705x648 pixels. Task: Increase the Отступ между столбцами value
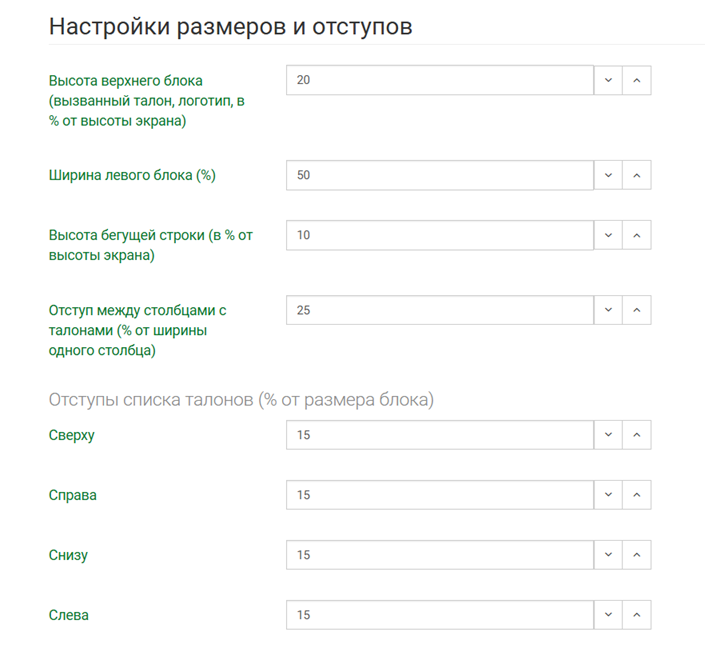(637, 310)
